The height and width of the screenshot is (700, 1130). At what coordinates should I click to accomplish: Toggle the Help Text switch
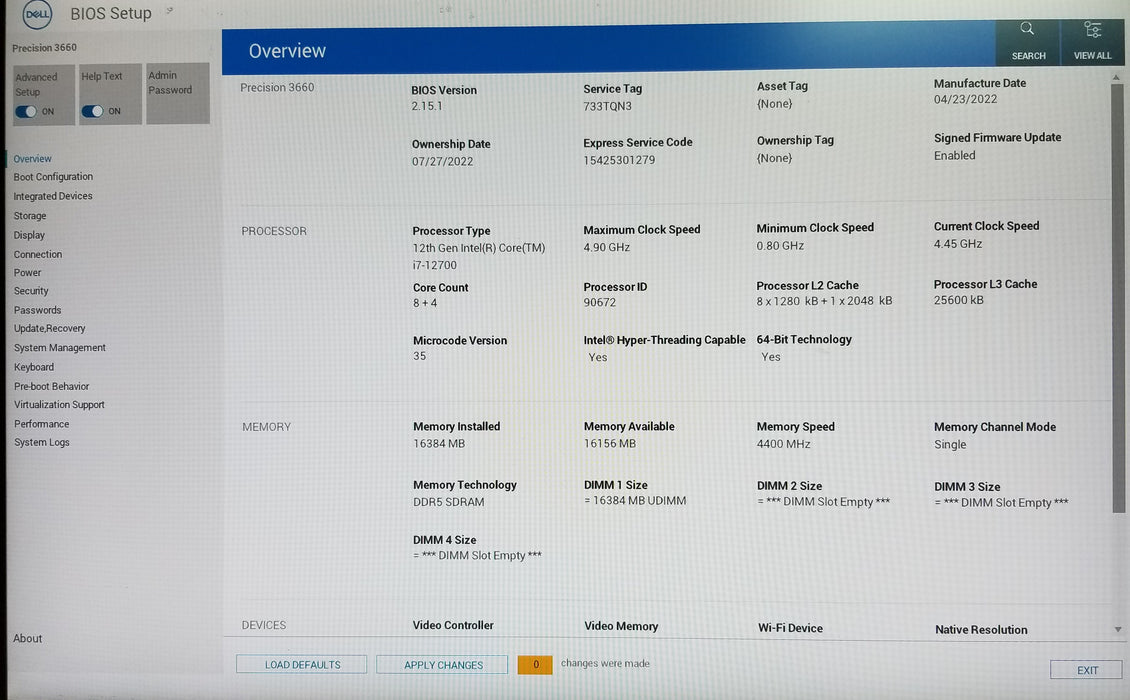click(92, 111)
